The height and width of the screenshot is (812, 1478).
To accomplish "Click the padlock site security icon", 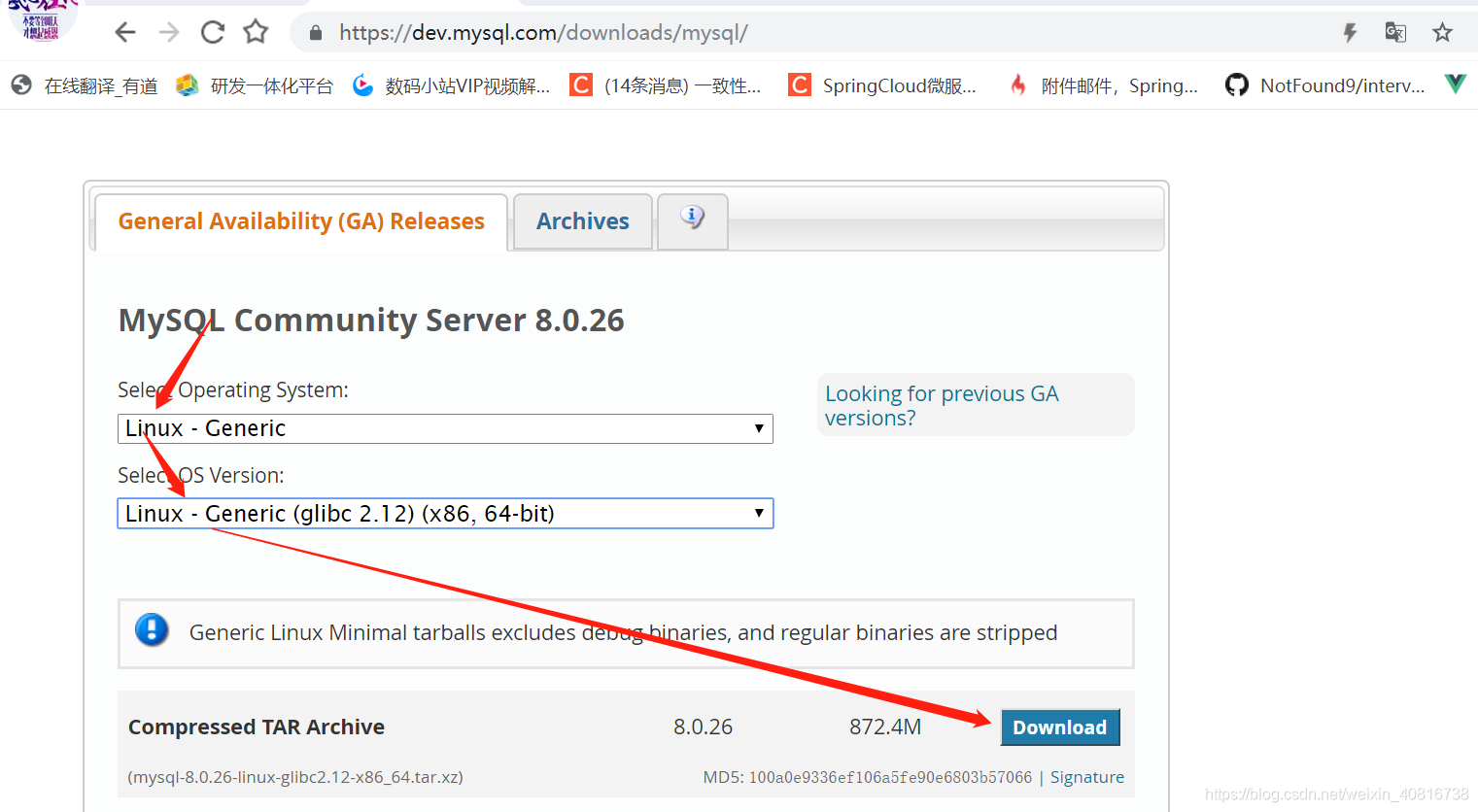I will pyautogui.click(x=315, y=33).
